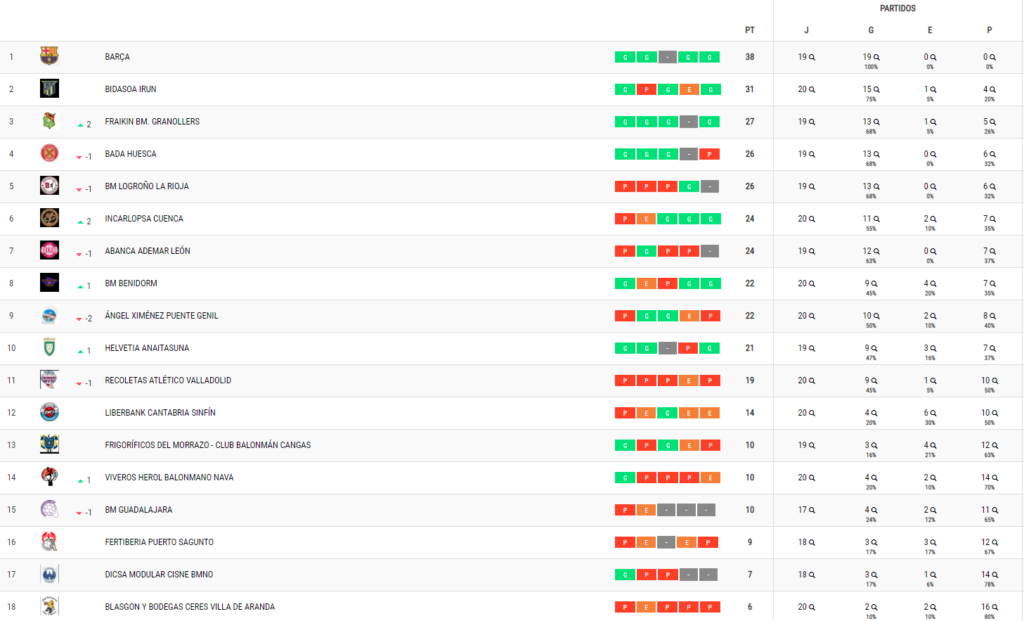Click the magnifier next to BM Benidorm's 4 draws
1024x621 pixels.
933,283
